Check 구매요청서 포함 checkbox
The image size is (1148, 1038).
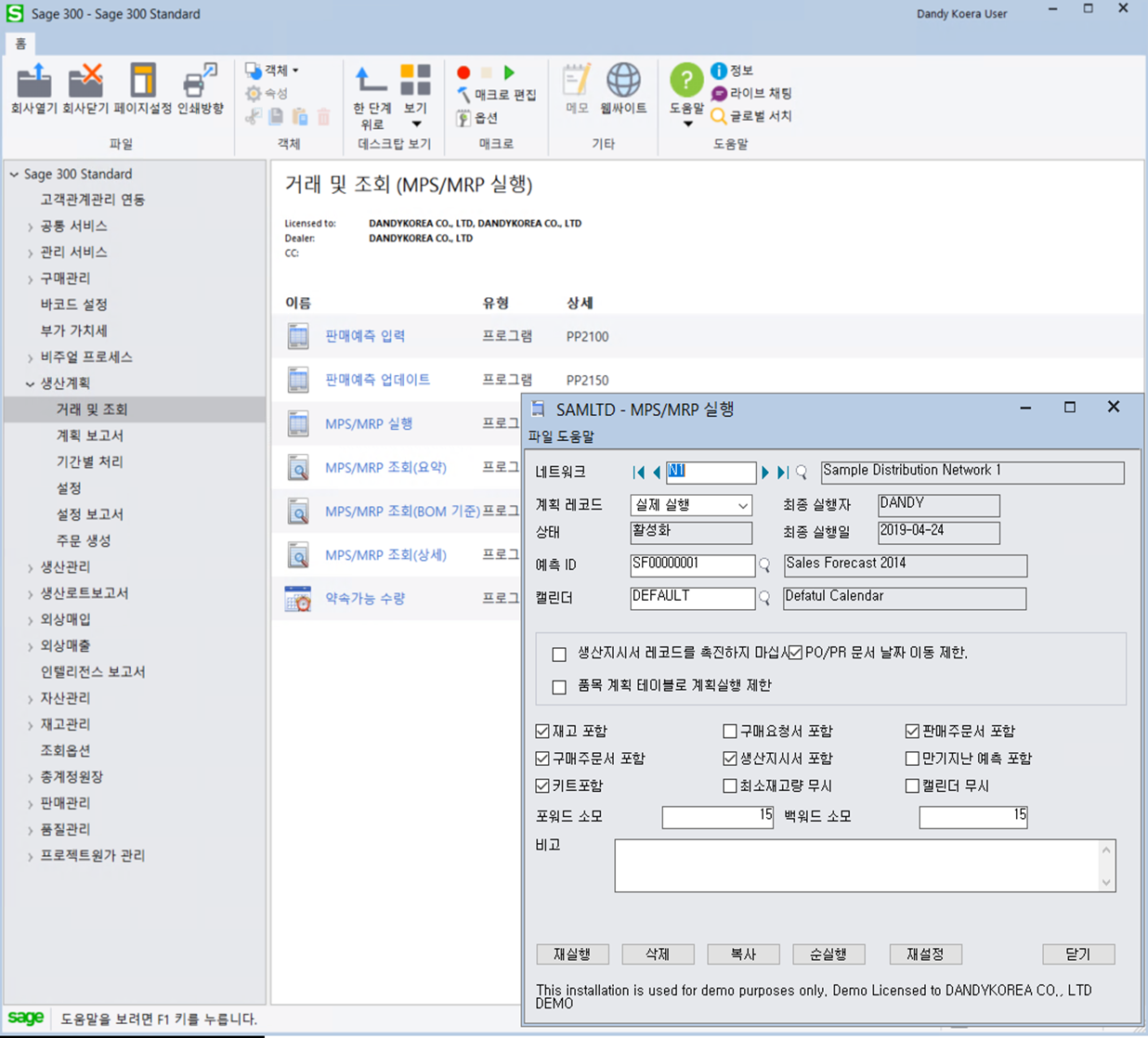(730, 732)
